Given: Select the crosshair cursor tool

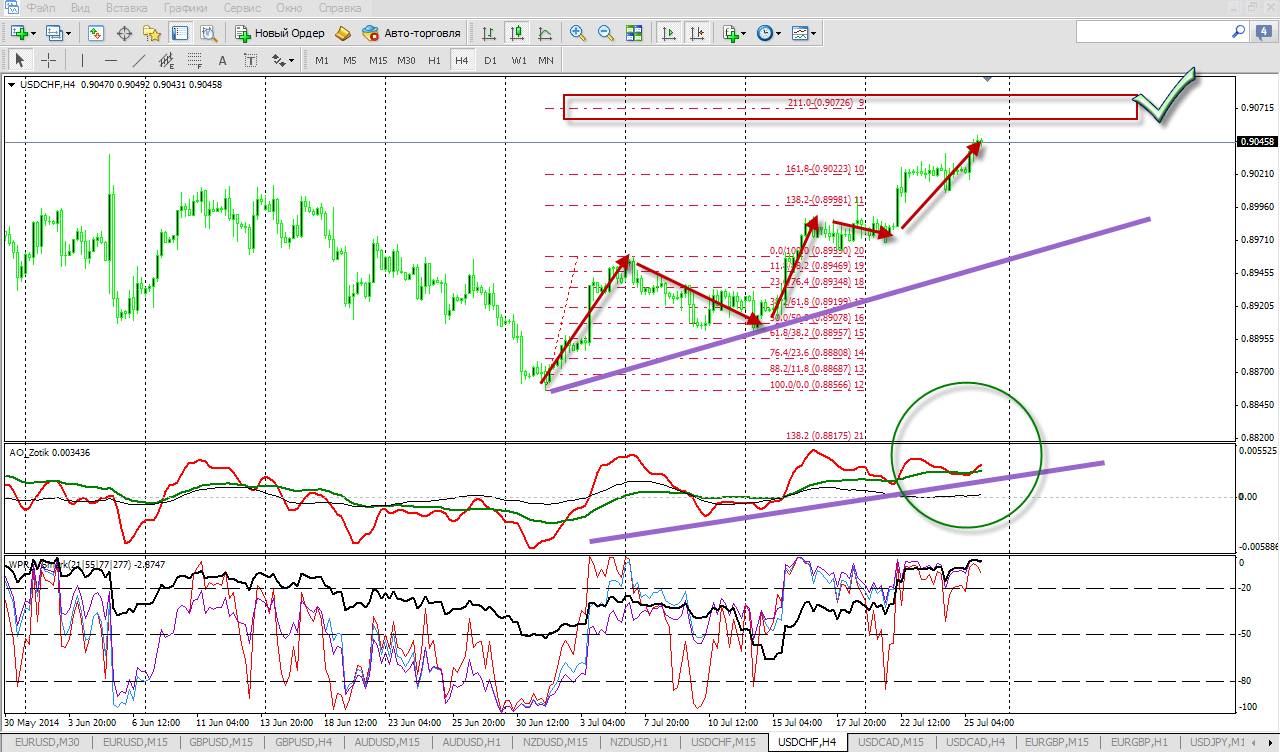Looking at the screenshot, I should pyautogui.click(x=48, y=60).
